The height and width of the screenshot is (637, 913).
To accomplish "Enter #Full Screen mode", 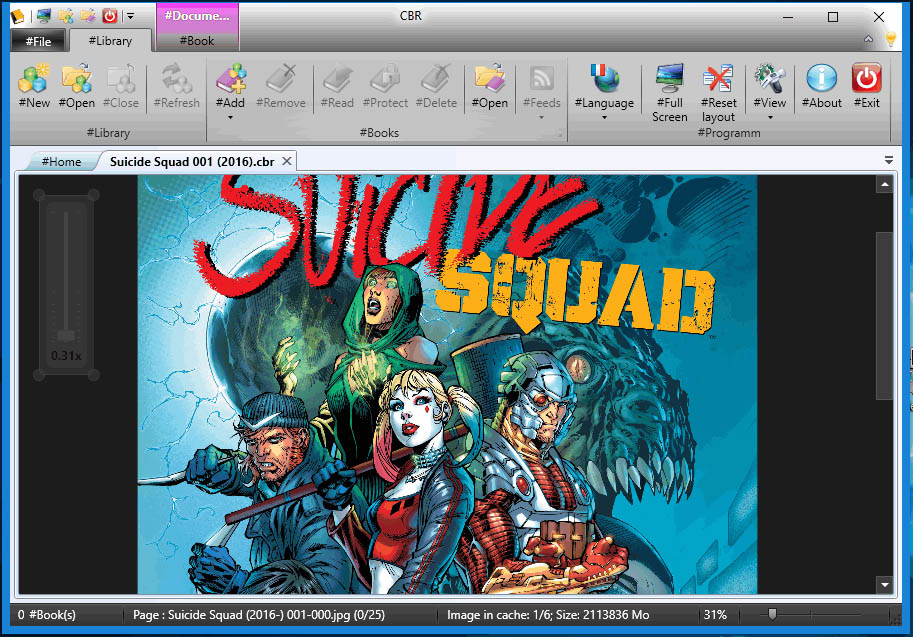I will point(670,92).
